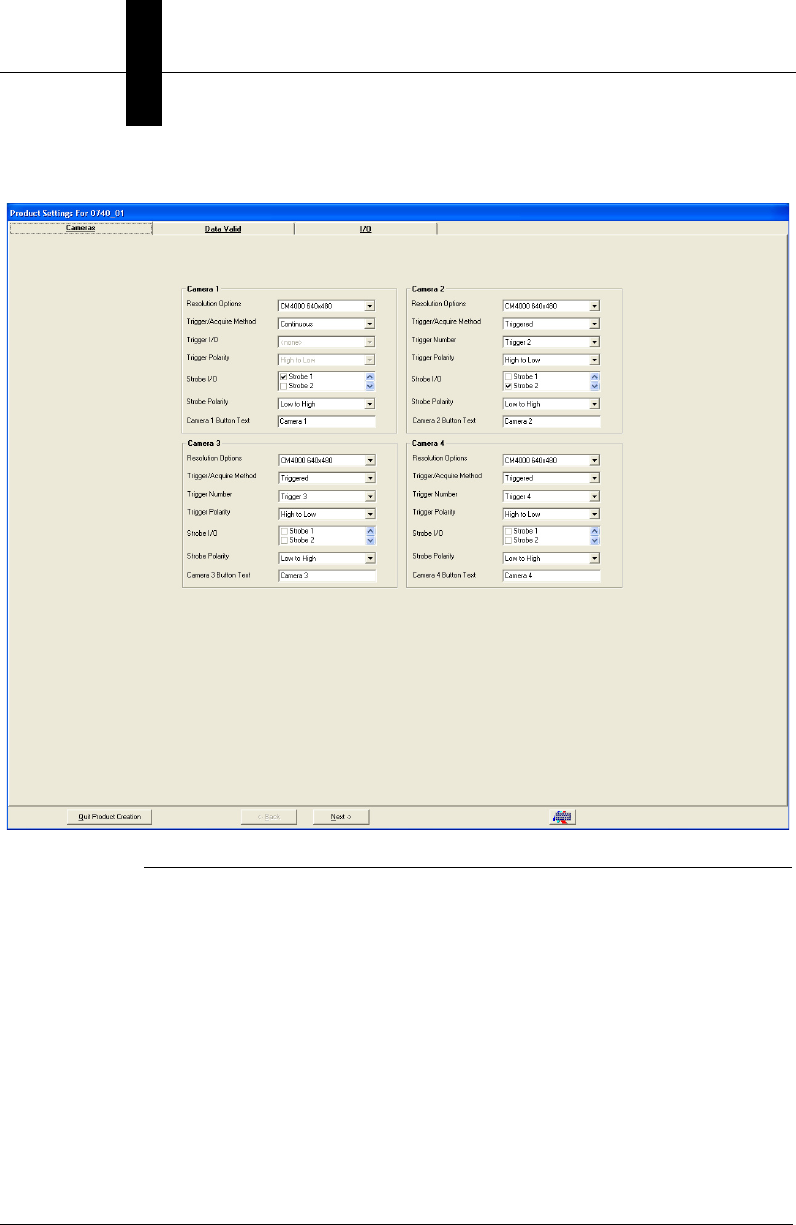
Task: Open Camera 3 Trigger Number dropdown
Action: pyautogui.click(x=370, y=496)
